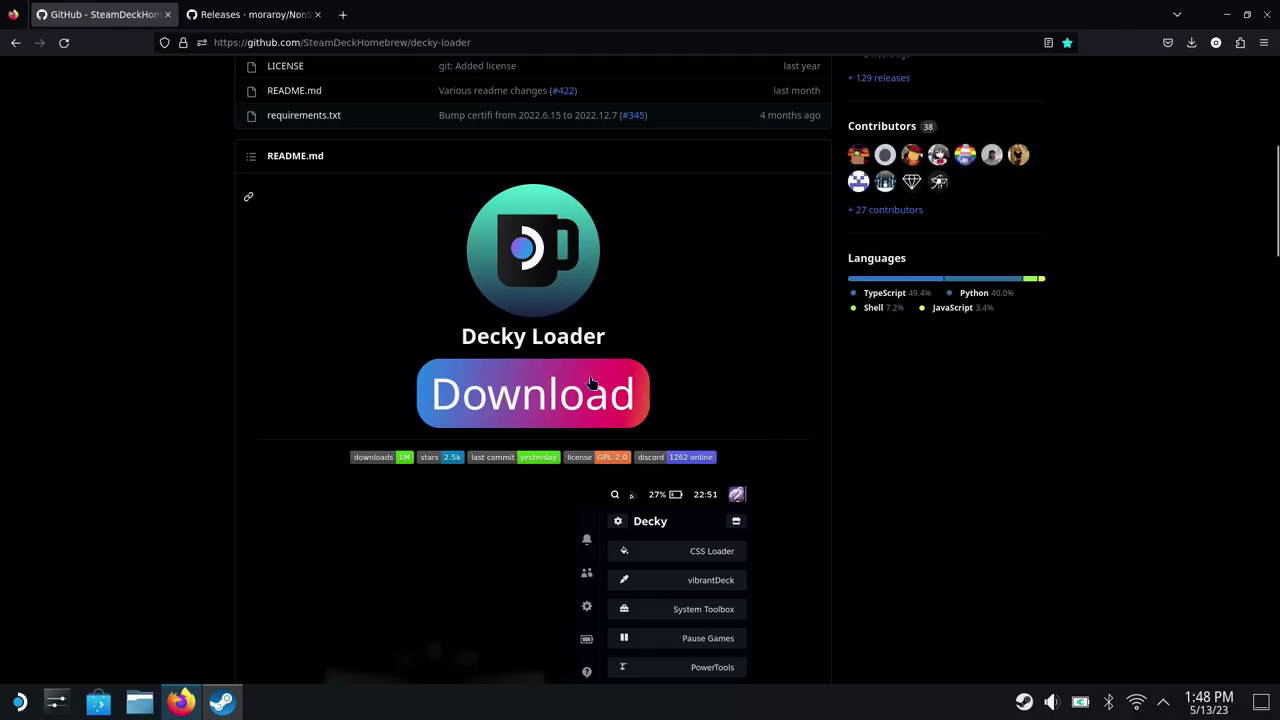The width and height of the screenshot is (1280, 720).
Task: Open the Firefox account icon
Action: pos(1216,43)
